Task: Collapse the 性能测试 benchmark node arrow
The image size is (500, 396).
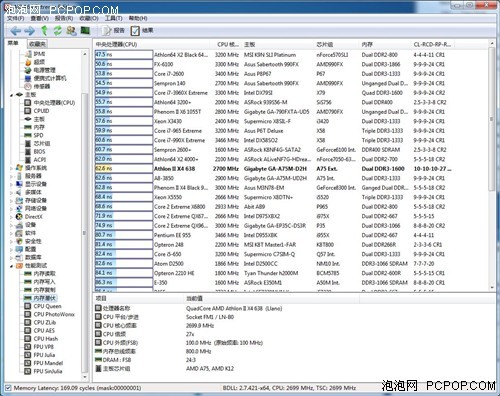Action: (x=12, y=266)
